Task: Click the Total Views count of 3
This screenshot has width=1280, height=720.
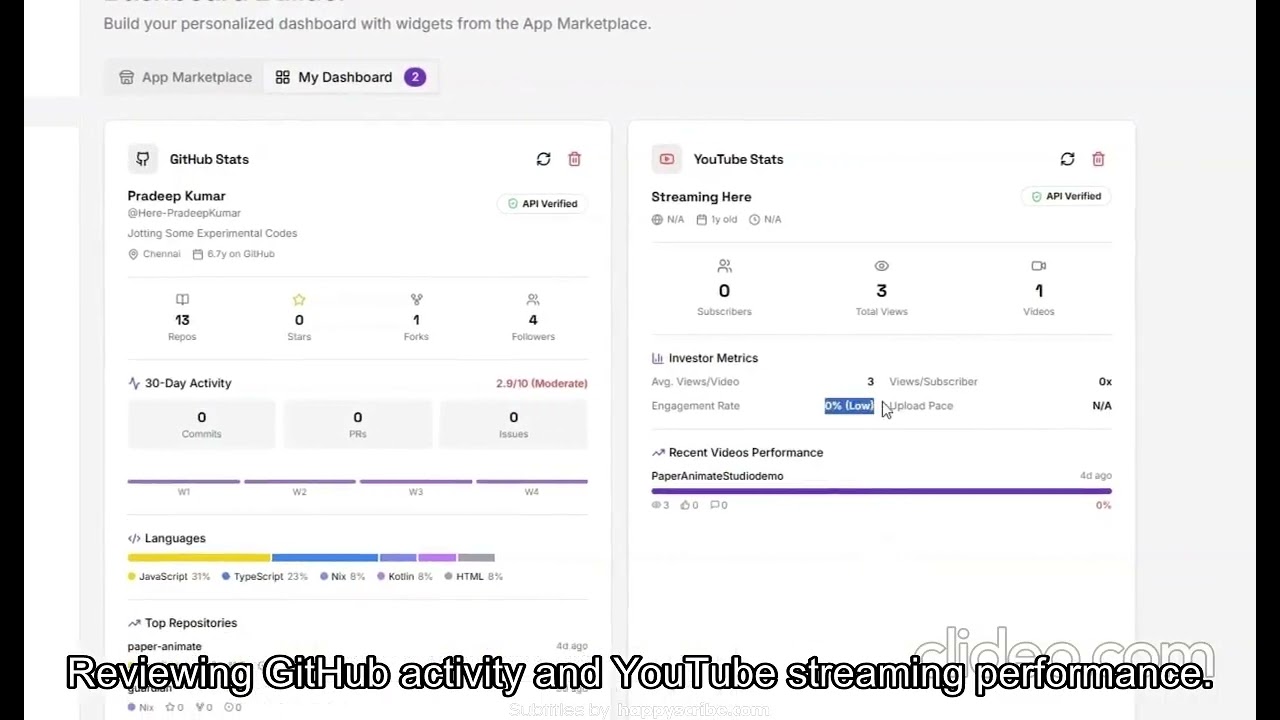Action: pyautogui.click(x=881, y=291)
